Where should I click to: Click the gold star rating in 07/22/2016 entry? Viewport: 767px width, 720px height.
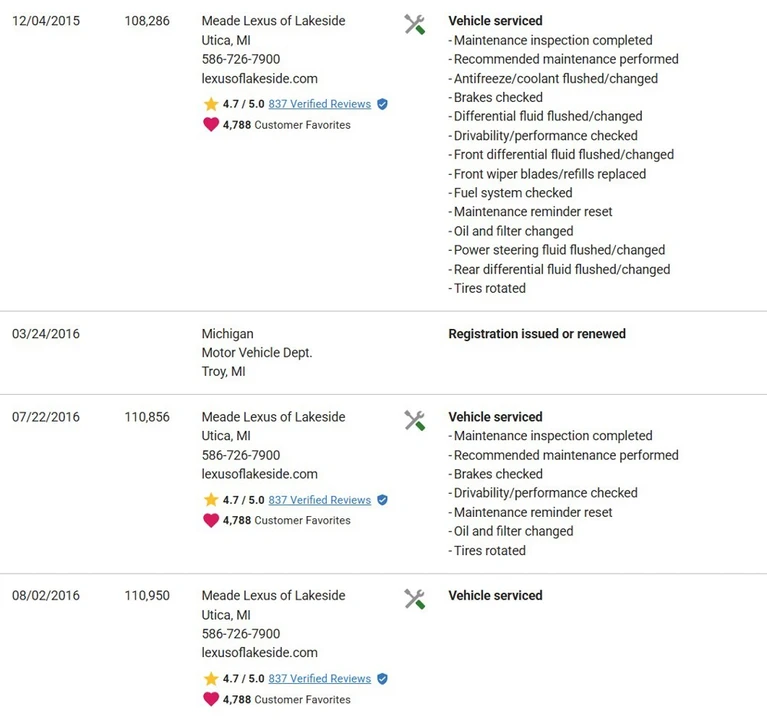[211, 499]
